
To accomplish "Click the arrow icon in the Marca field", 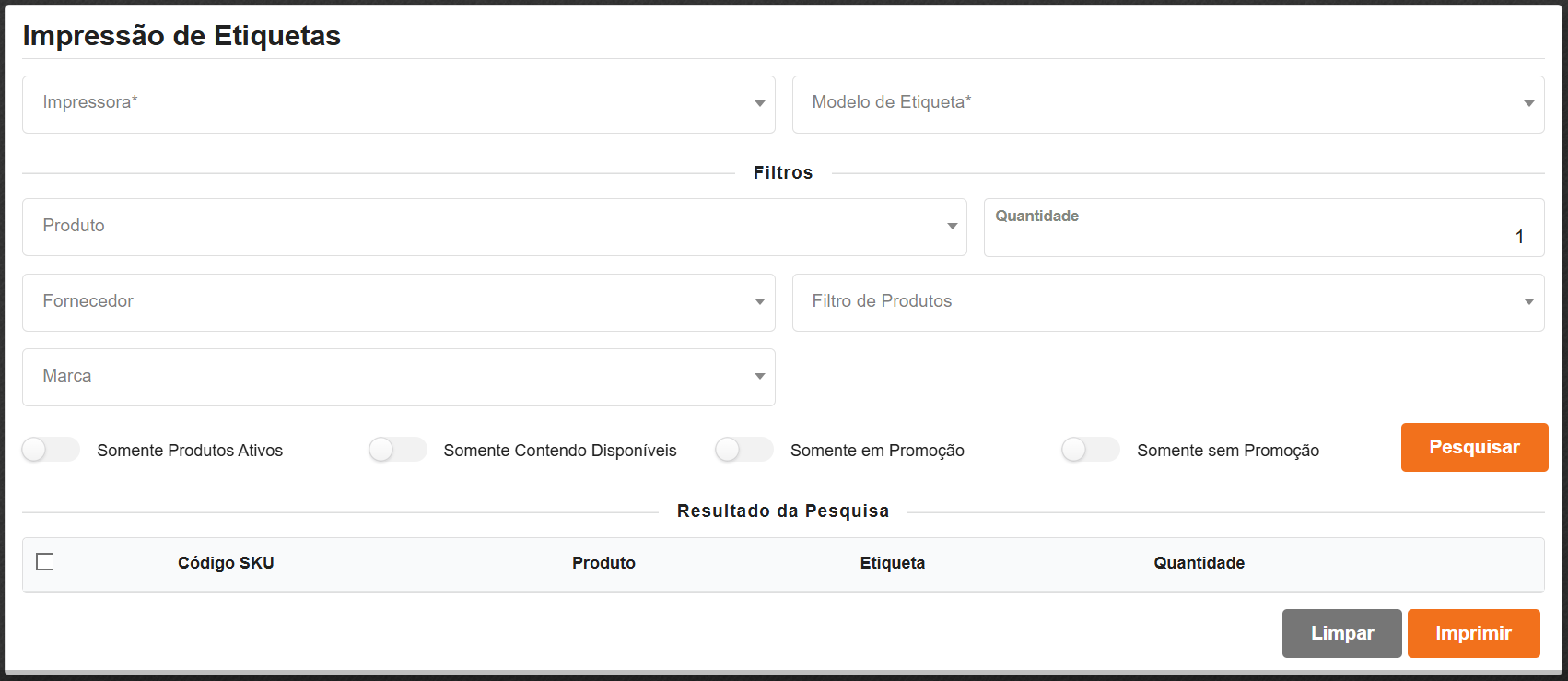I will [759, 376].
